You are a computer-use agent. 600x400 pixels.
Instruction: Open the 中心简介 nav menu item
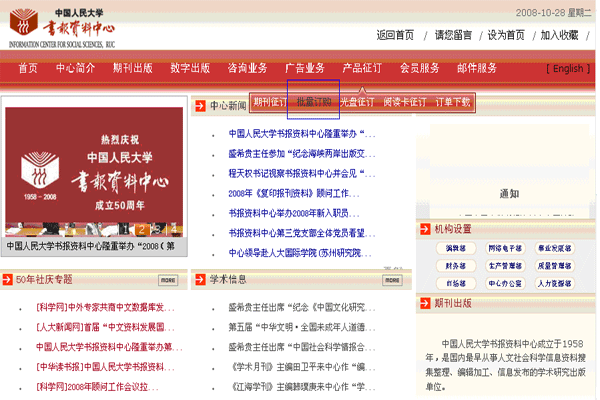[75, 68]
